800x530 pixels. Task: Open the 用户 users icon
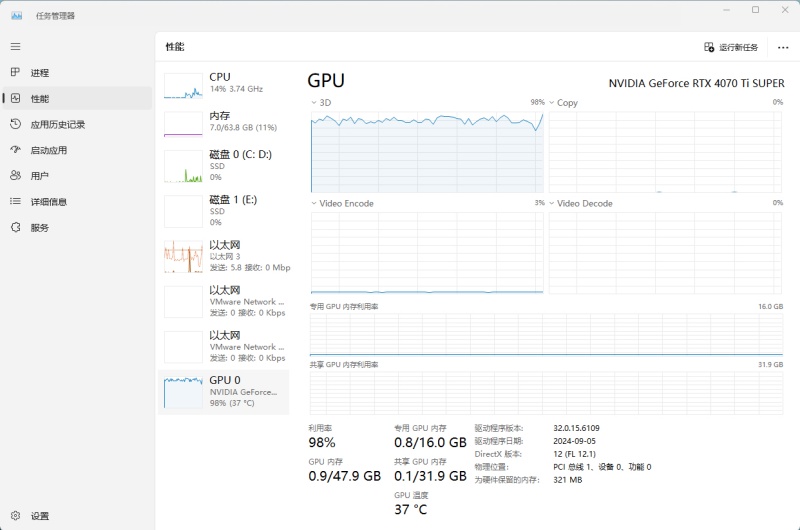(x=15, y=175)
